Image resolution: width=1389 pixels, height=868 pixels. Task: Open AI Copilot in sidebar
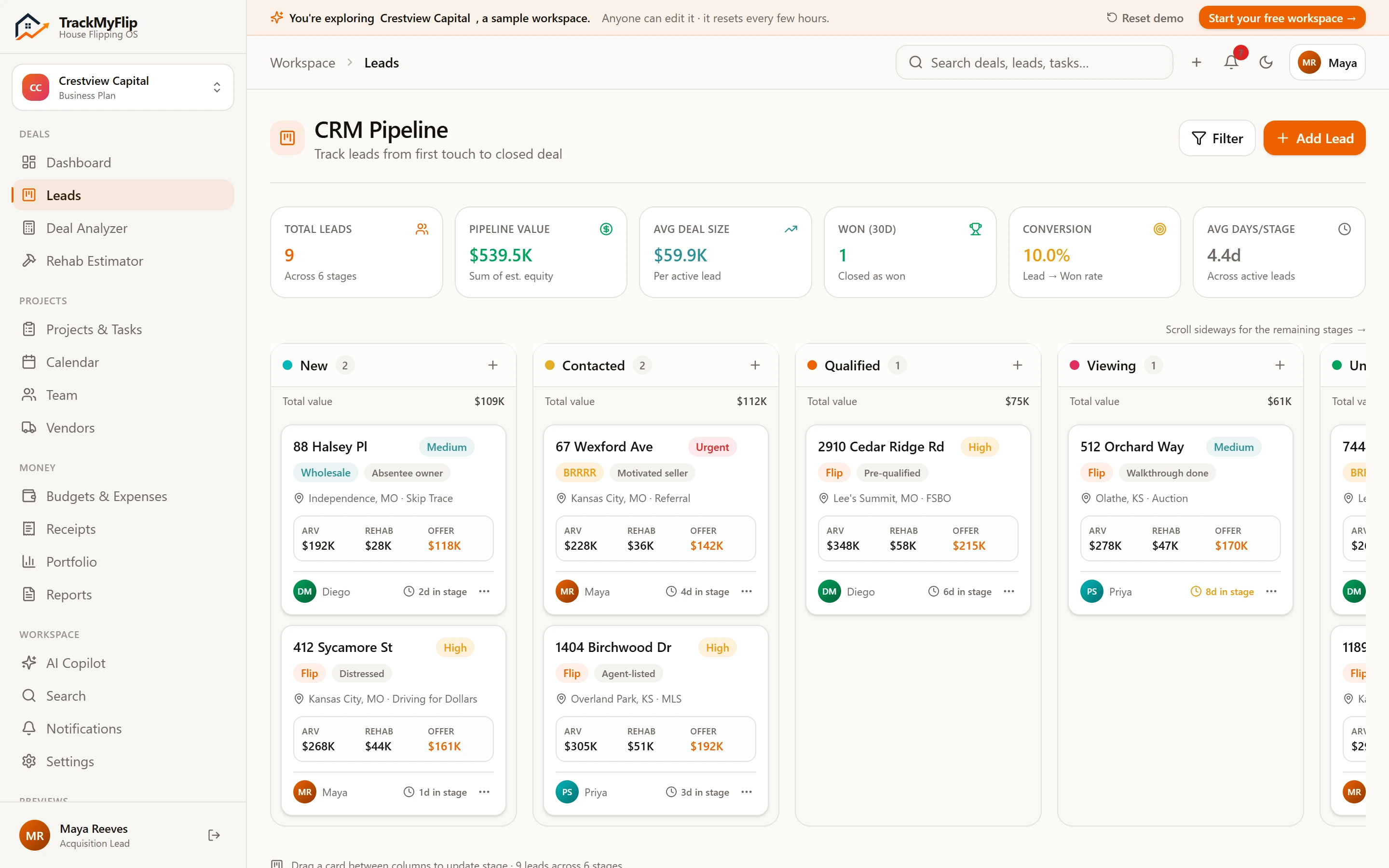pyautogui.click(x=123, y=663)
